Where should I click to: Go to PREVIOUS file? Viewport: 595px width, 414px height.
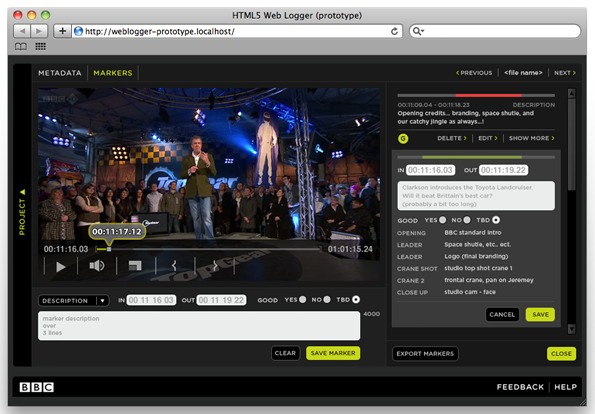(474, 73)
